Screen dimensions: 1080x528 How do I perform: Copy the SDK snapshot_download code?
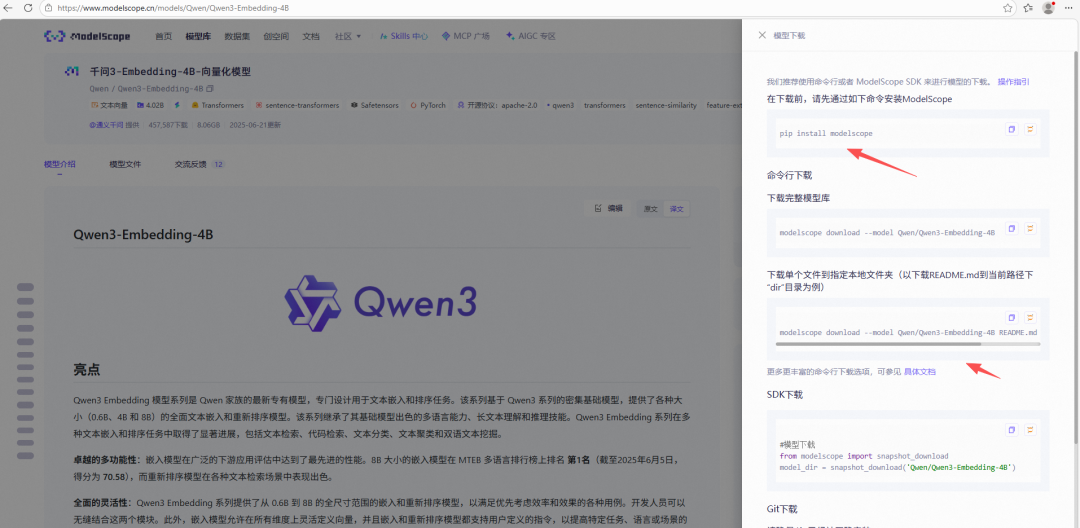pos(1011,430)
